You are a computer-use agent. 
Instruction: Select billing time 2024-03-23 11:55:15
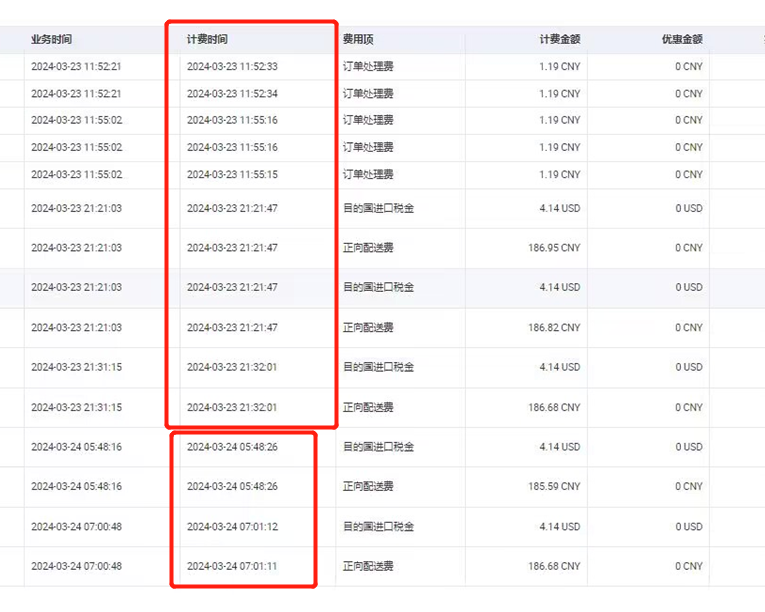[x=232, y=175]
